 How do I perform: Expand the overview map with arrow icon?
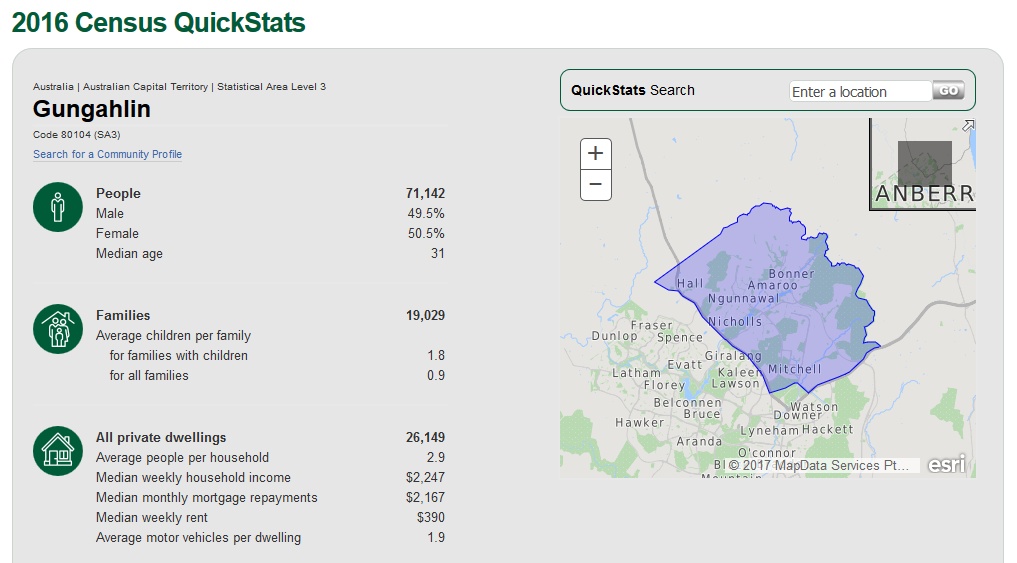967,126
